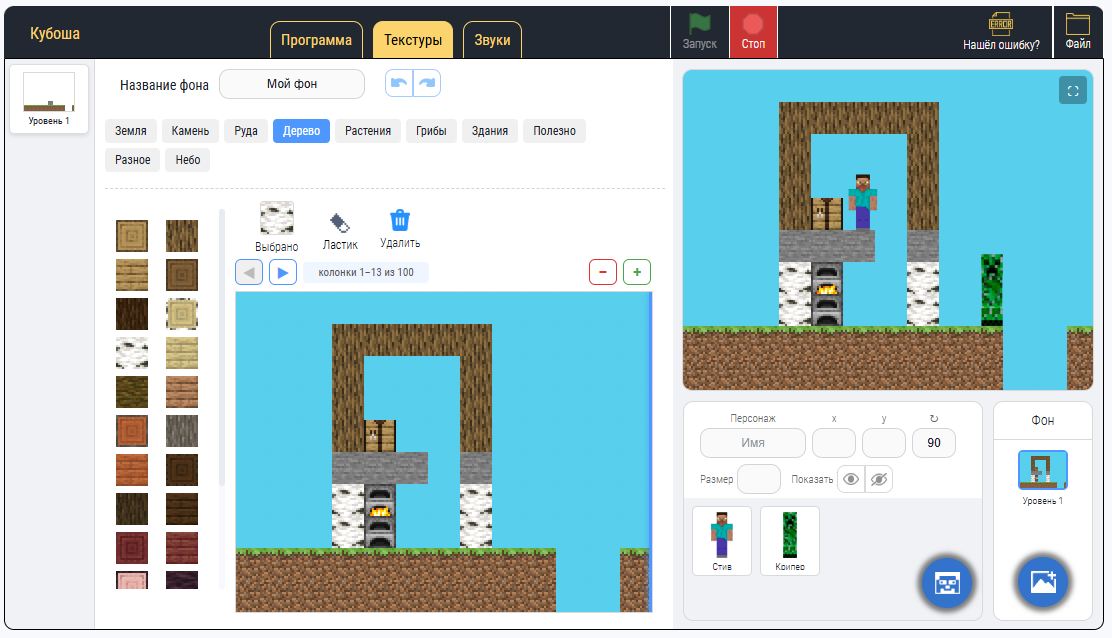Click the add new background round button
This screenshot has width=1112, height=638.
point(1043,582)
